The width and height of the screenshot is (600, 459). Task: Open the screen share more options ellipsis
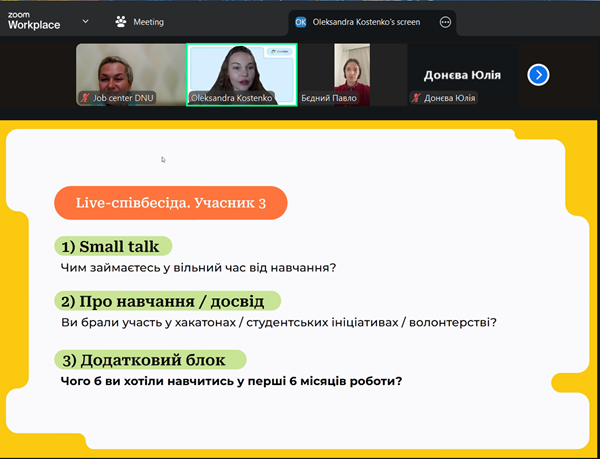click(x=446, y=21)
